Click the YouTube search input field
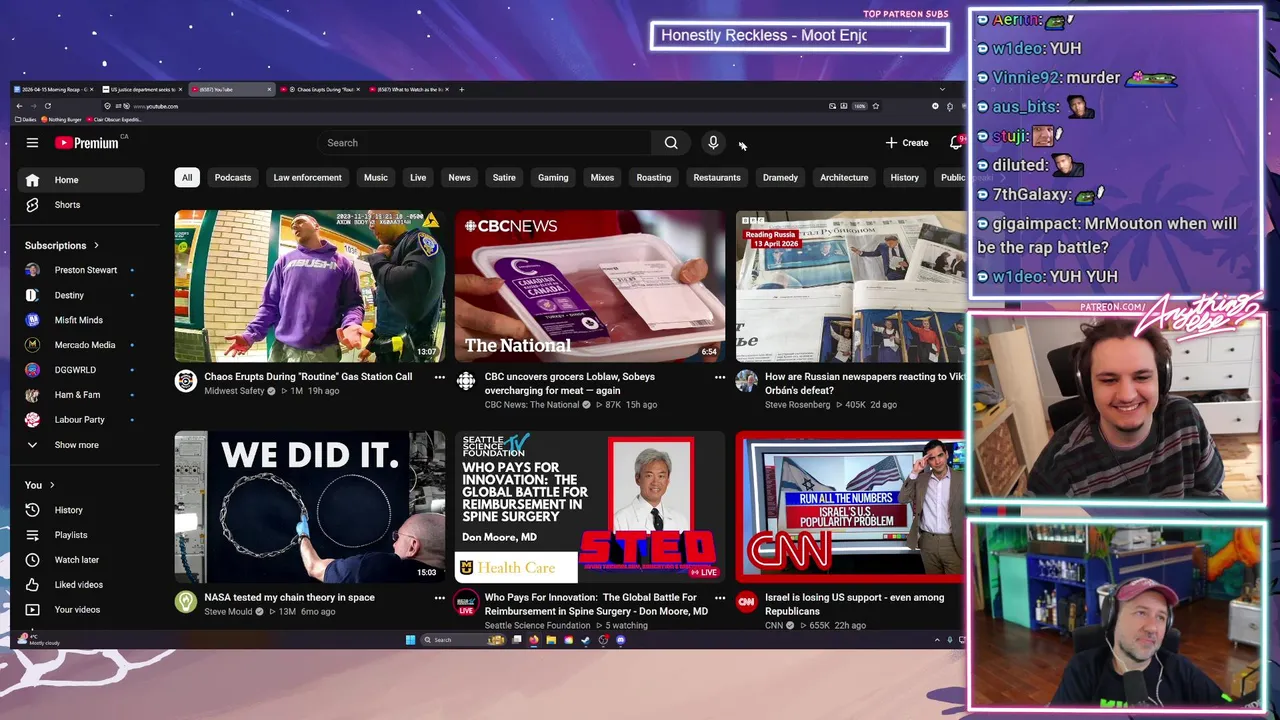The image size is (1280, 720). [x=486, y=143]
